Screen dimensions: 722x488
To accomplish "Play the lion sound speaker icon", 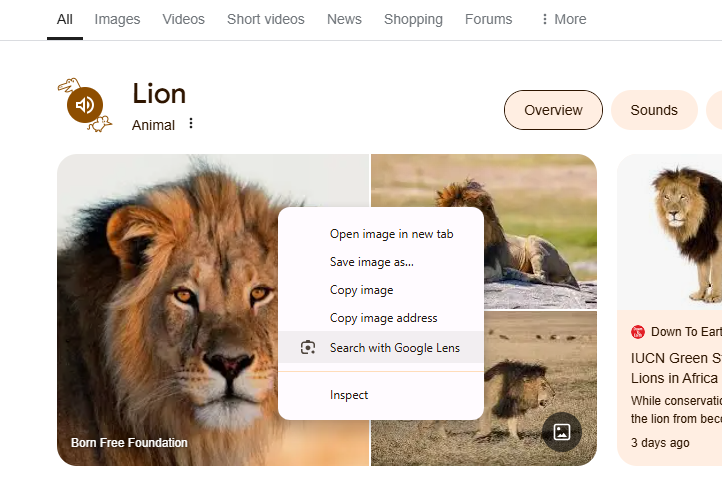I will [85, 105].
